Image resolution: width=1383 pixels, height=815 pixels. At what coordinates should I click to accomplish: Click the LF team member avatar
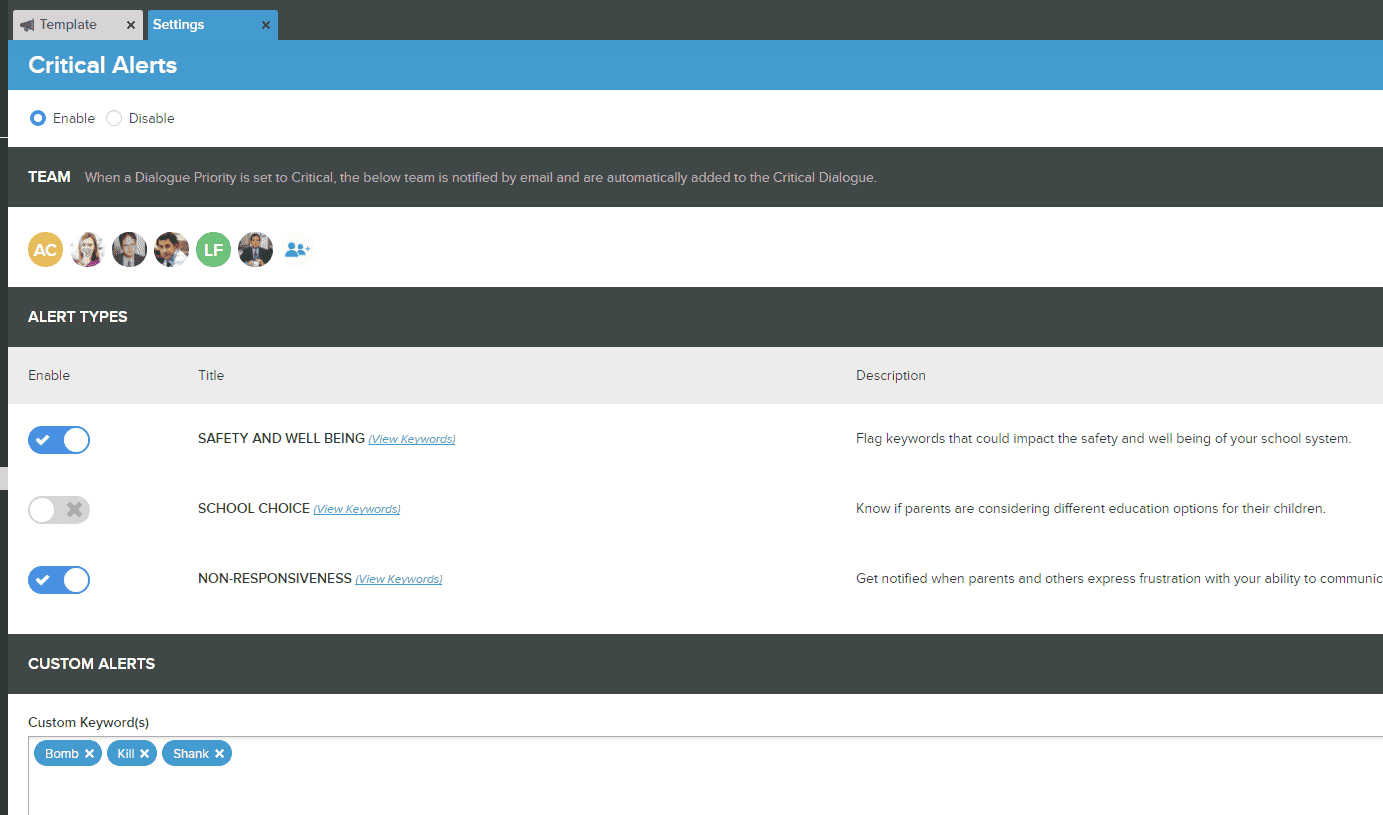tap(213, 250)
